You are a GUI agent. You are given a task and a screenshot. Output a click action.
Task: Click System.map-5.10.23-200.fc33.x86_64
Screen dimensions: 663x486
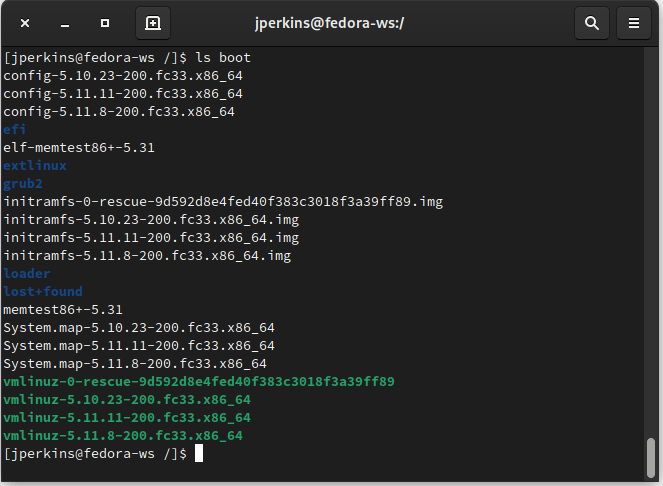click(x=139, y=328)
